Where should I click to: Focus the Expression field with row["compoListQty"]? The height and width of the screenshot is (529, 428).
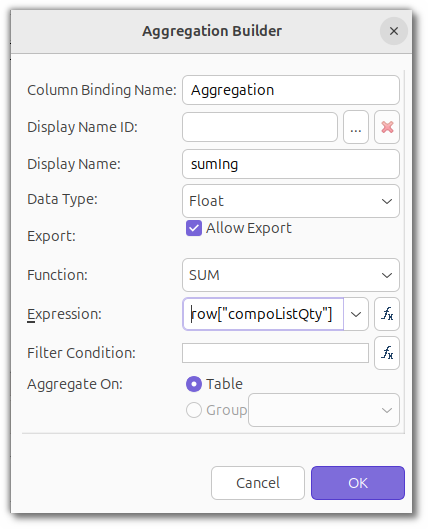click(263, 314)
